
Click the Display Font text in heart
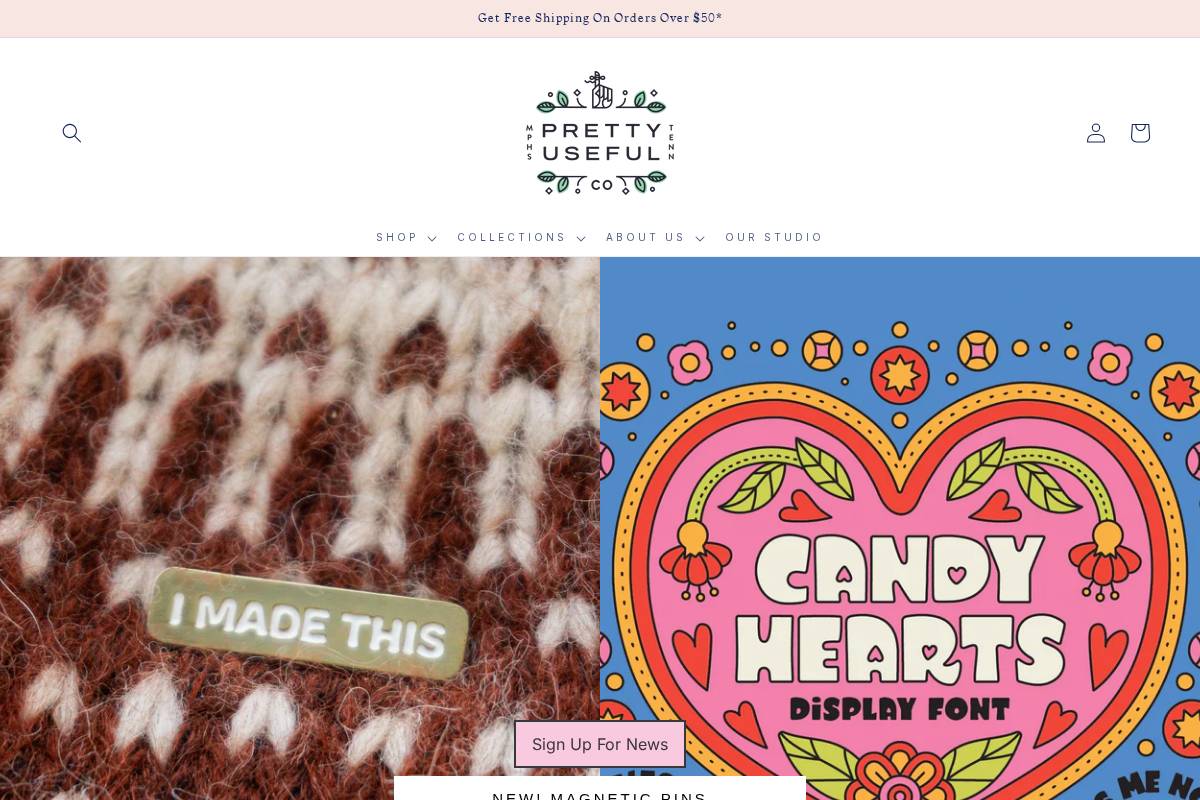click(900, 709)
